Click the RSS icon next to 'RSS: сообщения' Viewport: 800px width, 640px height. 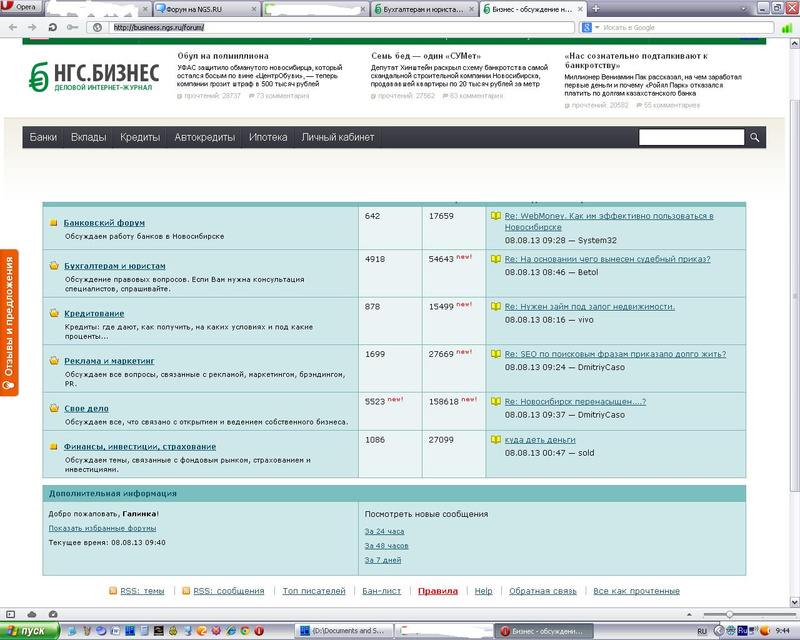point(185,591)
